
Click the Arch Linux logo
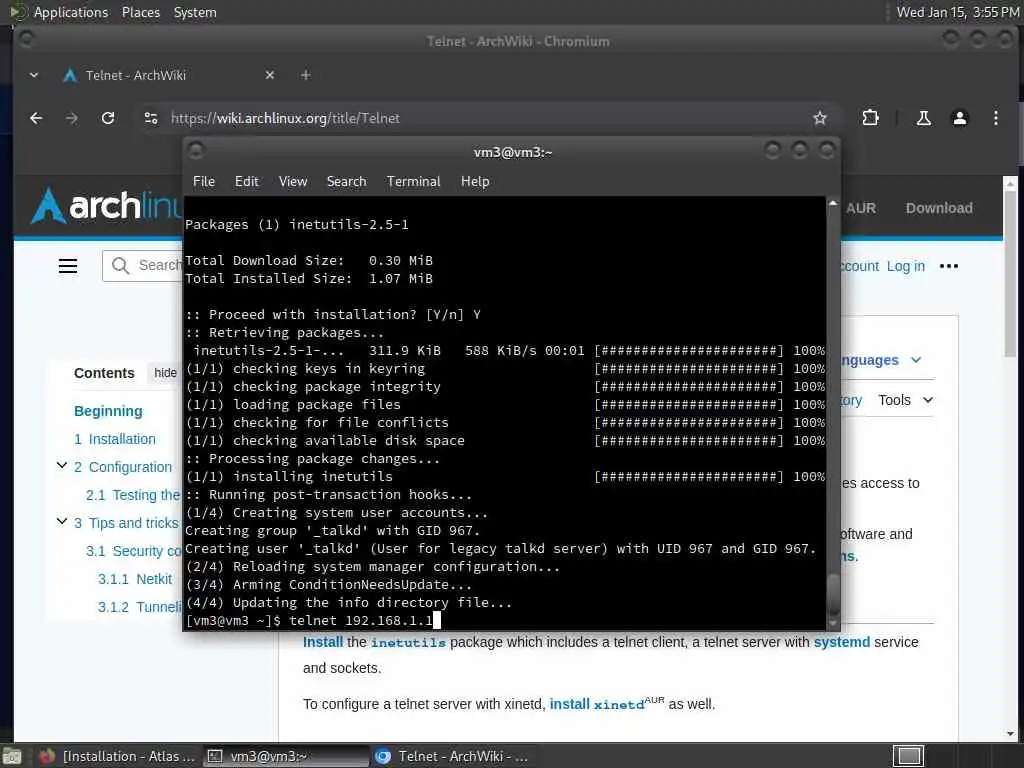pos(106,206)
